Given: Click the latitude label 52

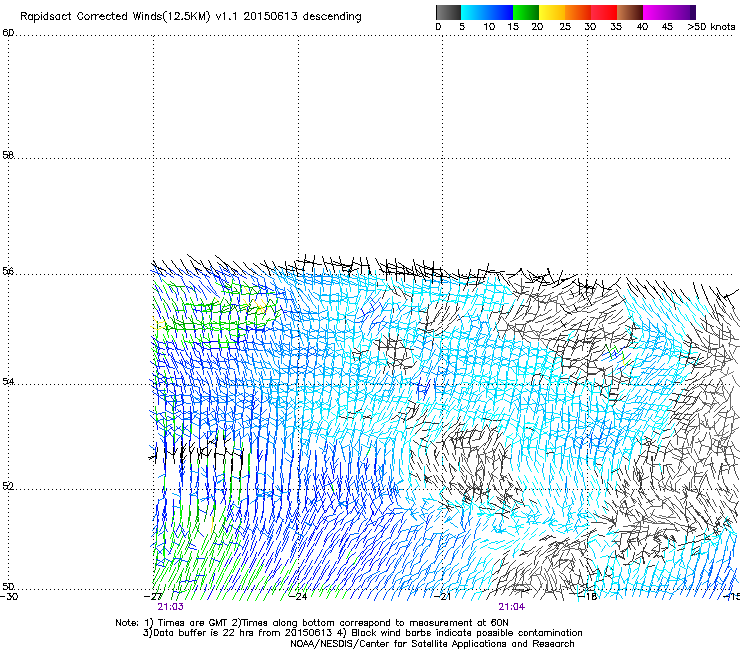Looking at the screenshot, I should pos(8,486).
